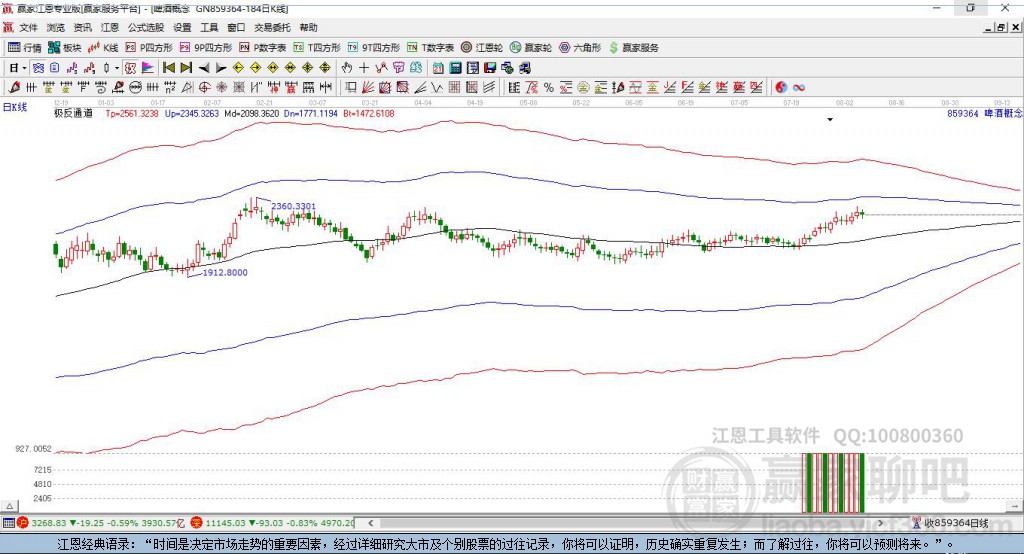The width and height of the screenshot is (1024, 554).
Task: Open the 9T四方形 tool
Action: [374, 48]
